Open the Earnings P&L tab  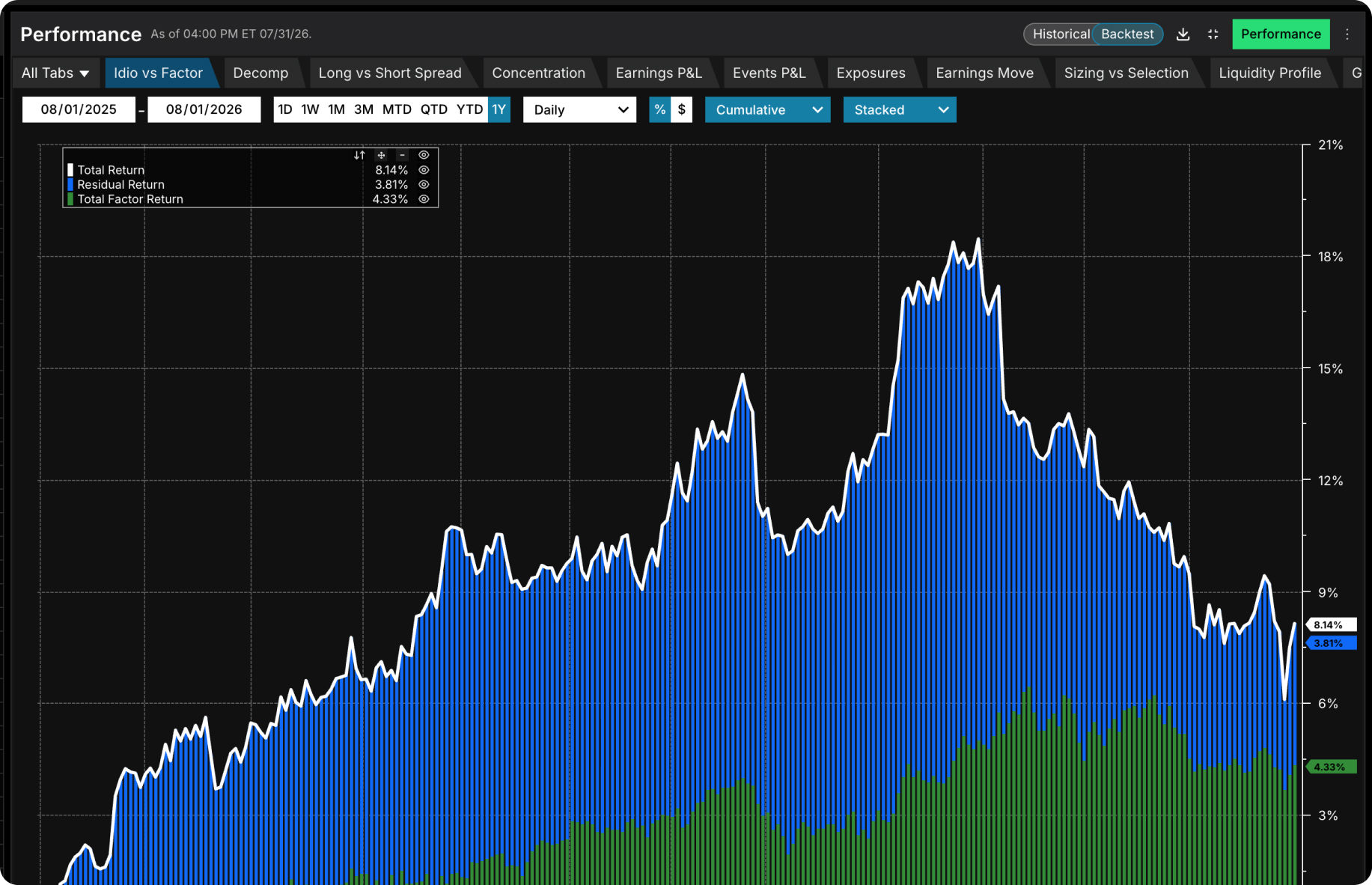659,73
